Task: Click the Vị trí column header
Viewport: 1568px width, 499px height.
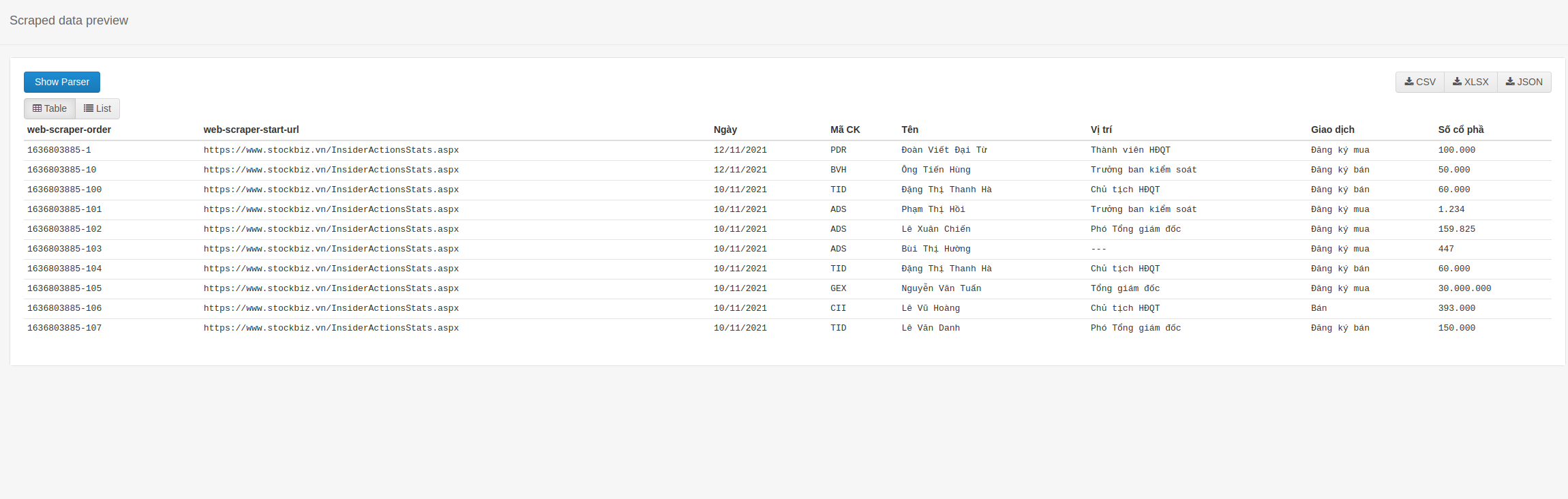Action: [1101, 130]
